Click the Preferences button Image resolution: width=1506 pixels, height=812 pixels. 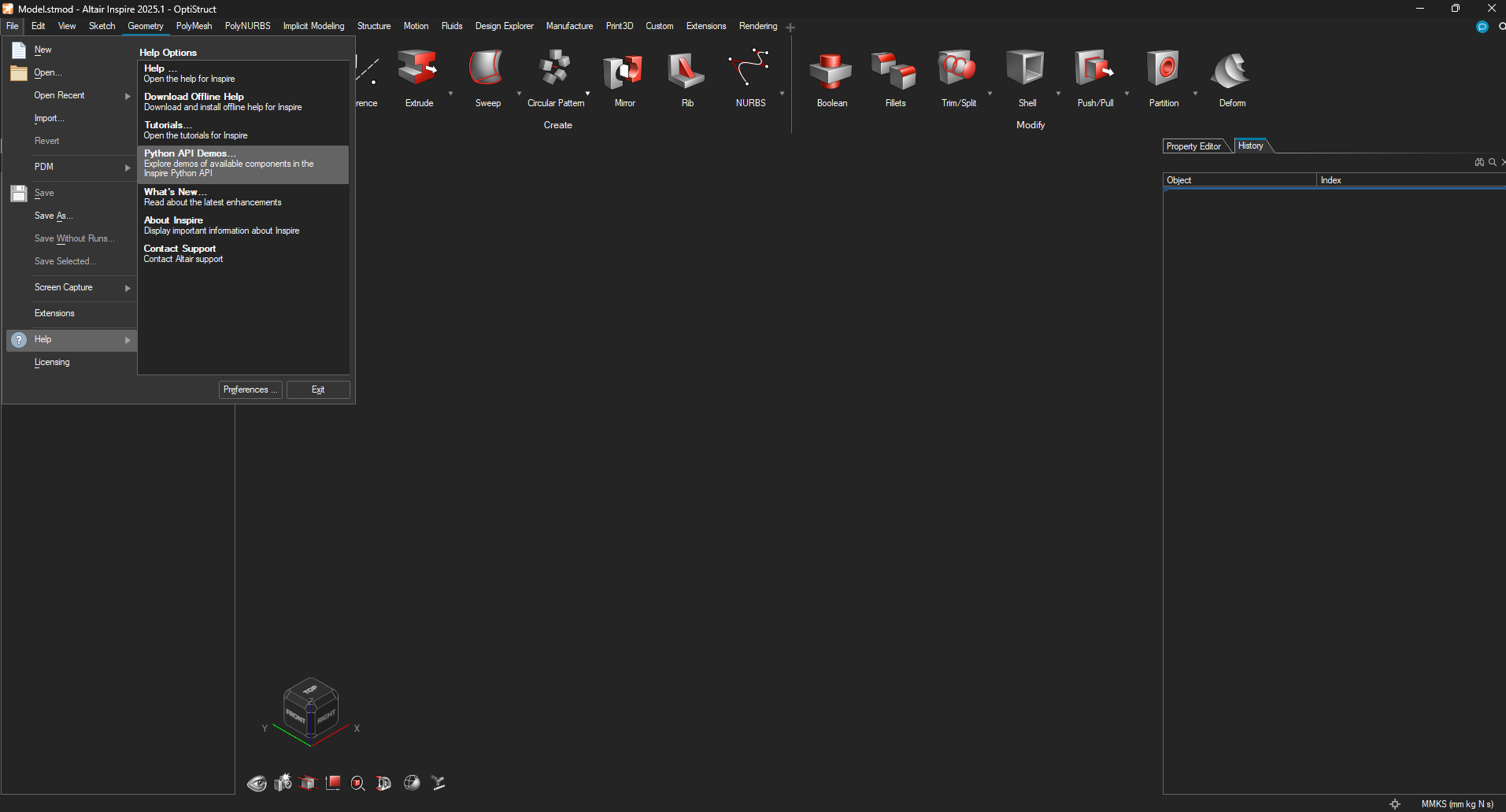click(x=250, y=389)
